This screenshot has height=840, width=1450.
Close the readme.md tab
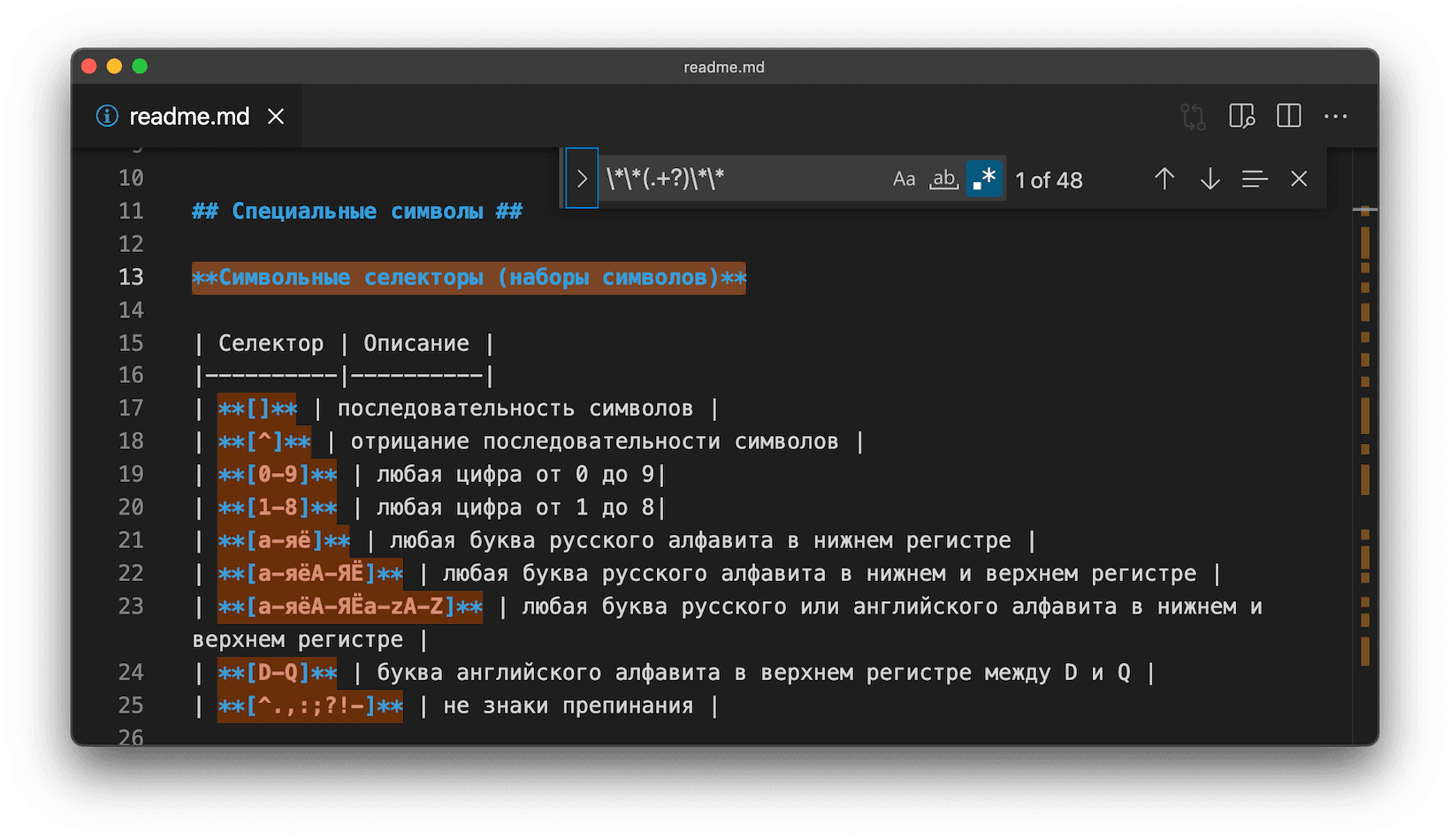click(276, 117)
